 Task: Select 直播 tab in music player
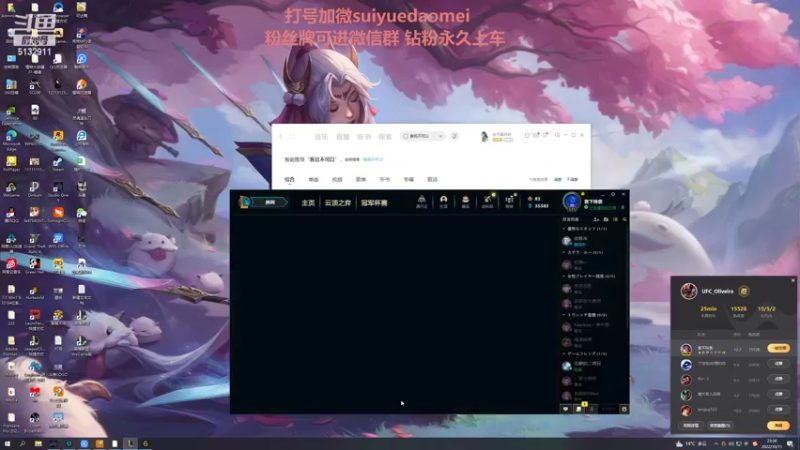pyautogui.click(x=342, y=137)
